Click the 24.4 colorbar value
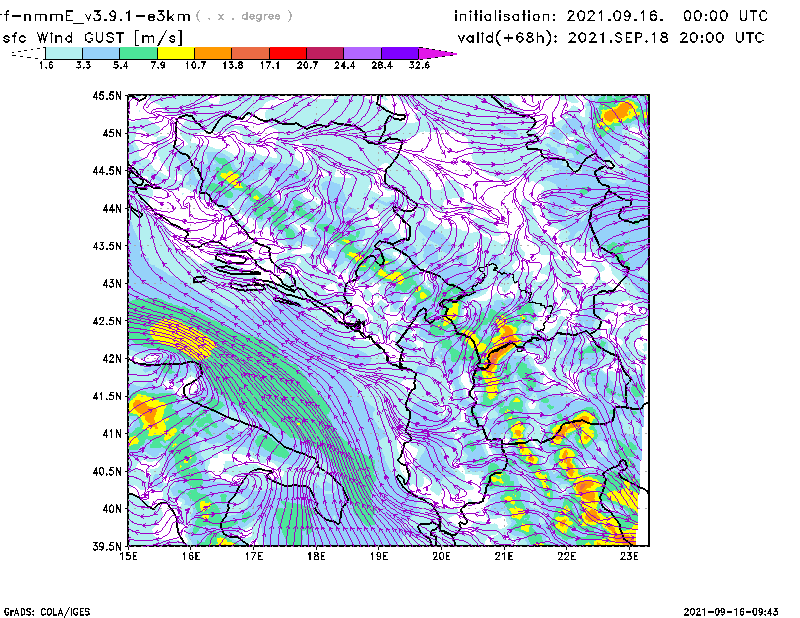Screen dimensions: 800x618 [344, 65]
